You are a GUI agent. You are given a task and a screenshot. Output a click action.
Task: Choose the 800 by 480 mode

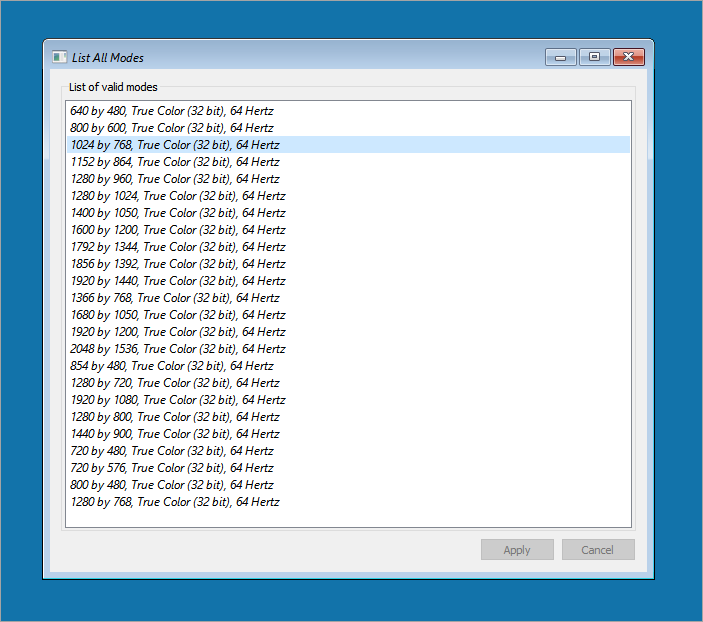[348, 485]
